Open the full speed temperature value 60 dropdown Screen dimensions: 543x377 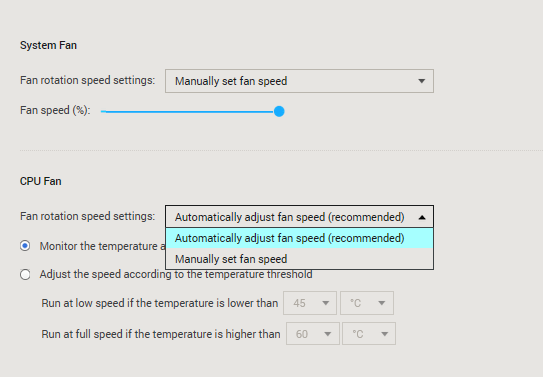pos(313,334)
